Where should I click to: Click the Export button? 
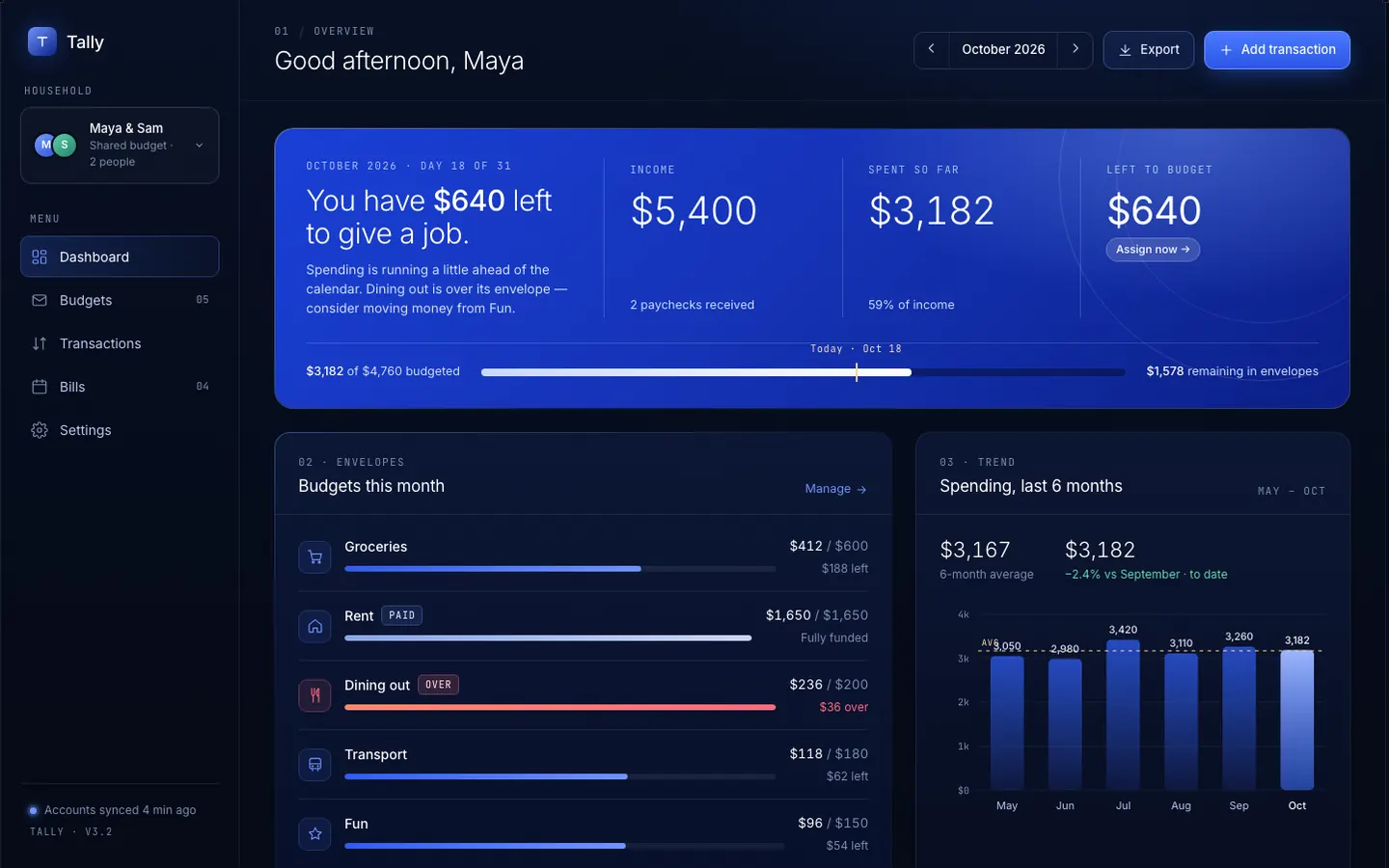coord(1149,50)
